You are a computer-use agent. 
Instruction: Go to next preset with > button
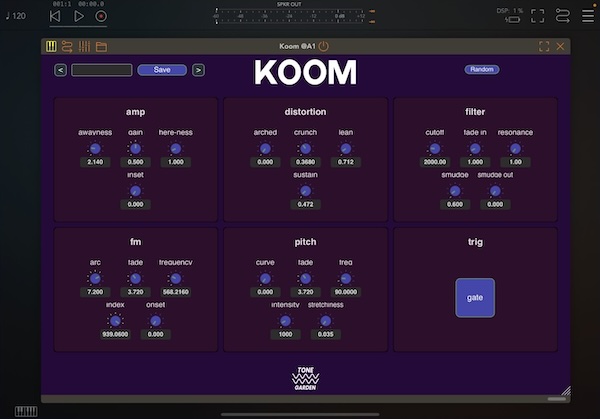click(198, 70)
